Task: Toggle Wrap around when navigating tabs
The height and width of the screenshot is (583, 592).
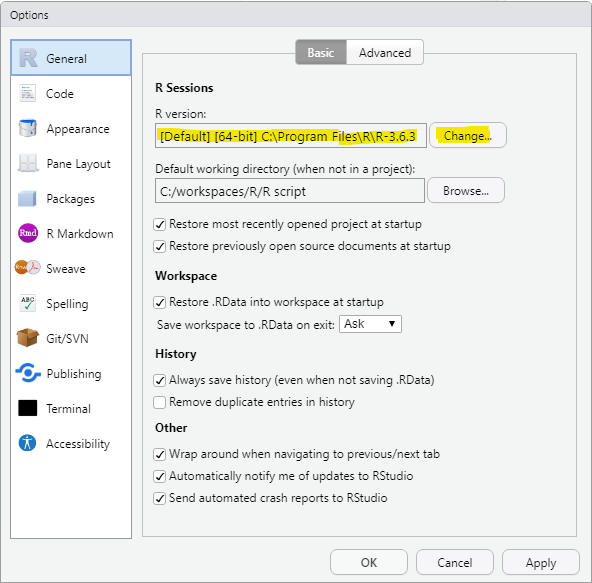Action: tap(160, 454)
